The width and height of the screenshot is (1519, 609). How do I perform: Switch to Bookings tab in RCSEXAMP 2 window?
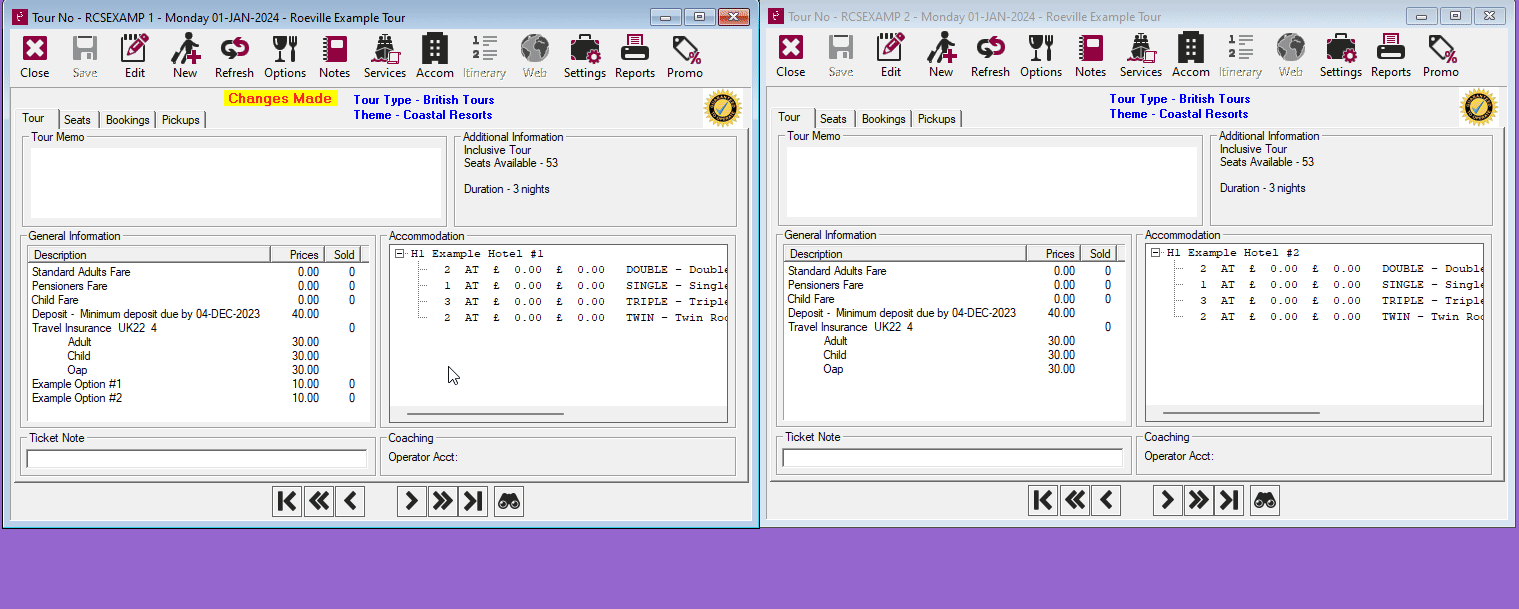[x=884, y=119]
